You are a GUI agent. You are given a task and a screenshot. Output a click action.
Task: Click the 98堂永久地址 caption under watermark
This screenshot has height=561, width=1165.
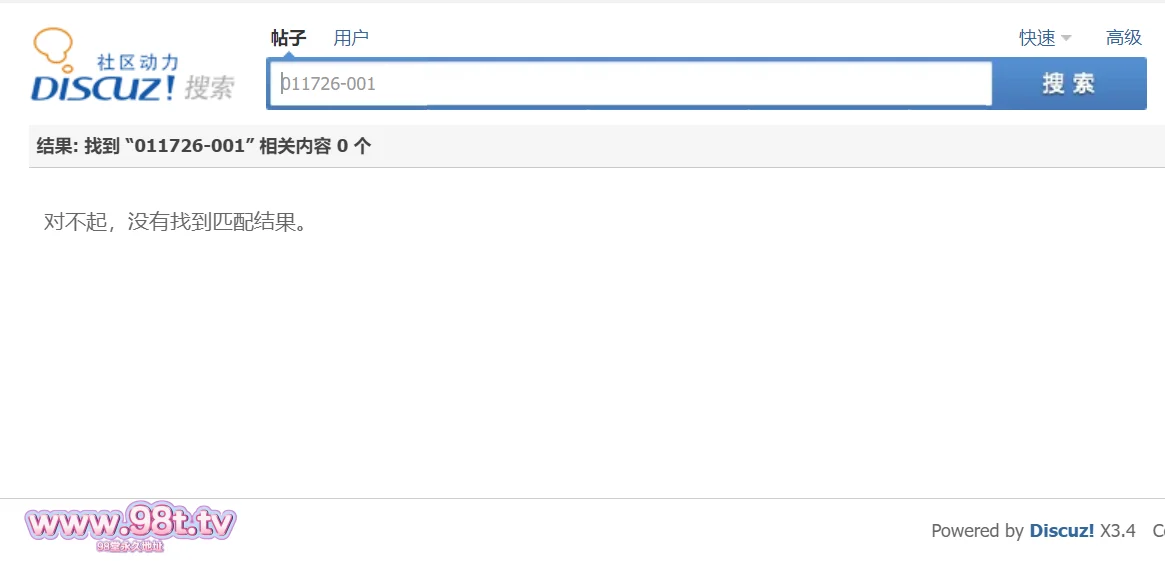pos(130,546)
